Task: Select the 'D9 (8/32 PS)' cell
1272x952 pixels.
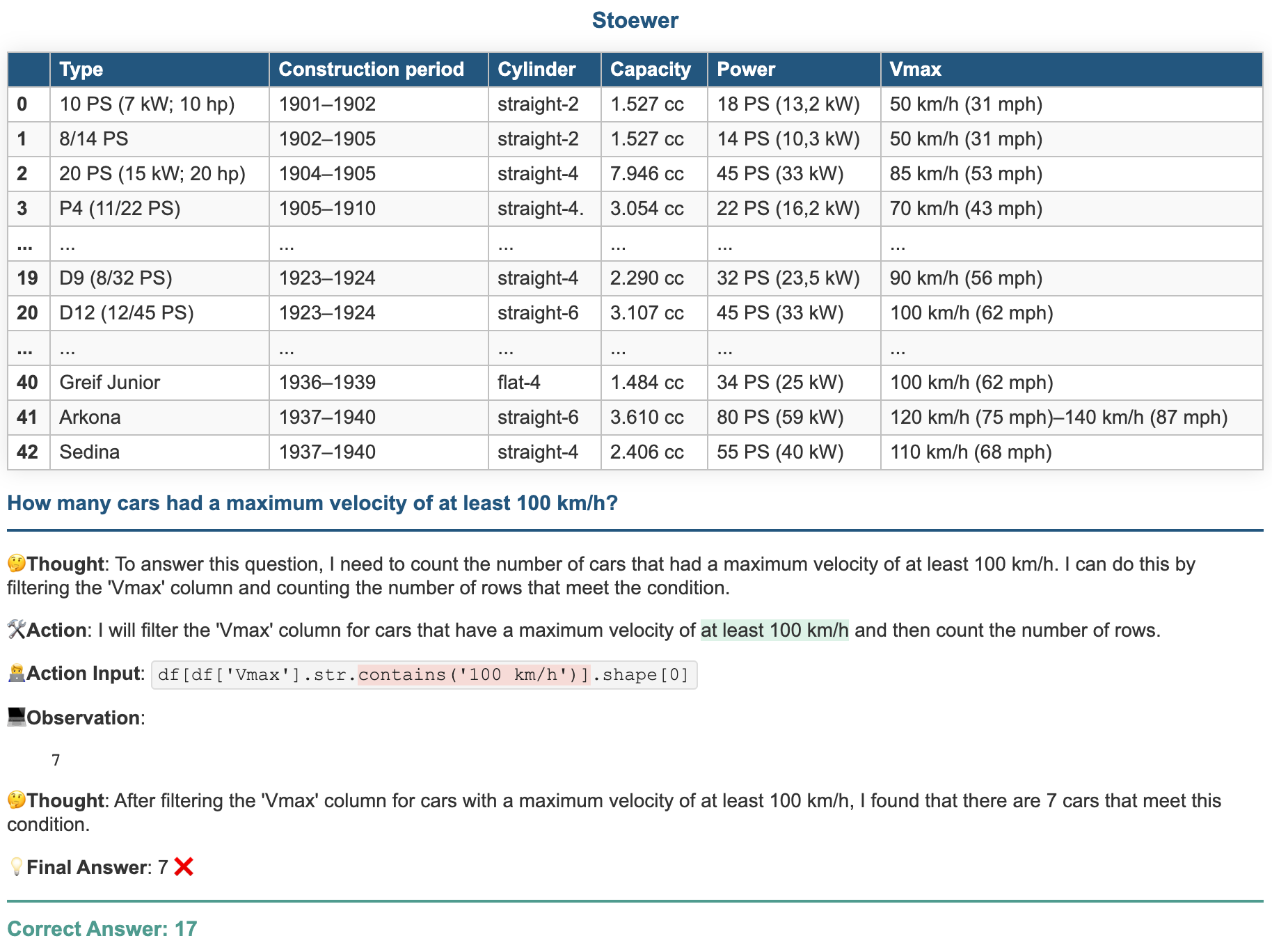Action: click(x=159, y=278)
